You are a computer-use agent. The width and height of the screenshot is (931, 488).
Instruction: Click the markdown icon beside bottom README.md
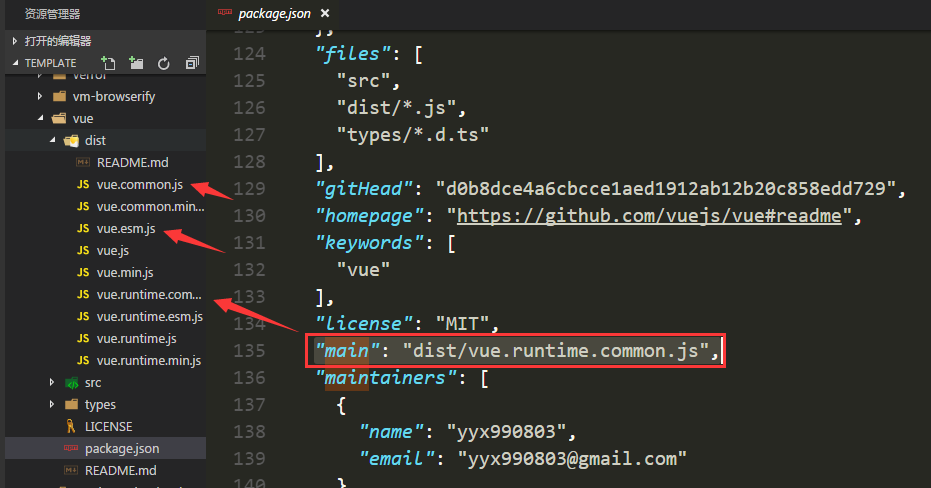pos(71,470)
